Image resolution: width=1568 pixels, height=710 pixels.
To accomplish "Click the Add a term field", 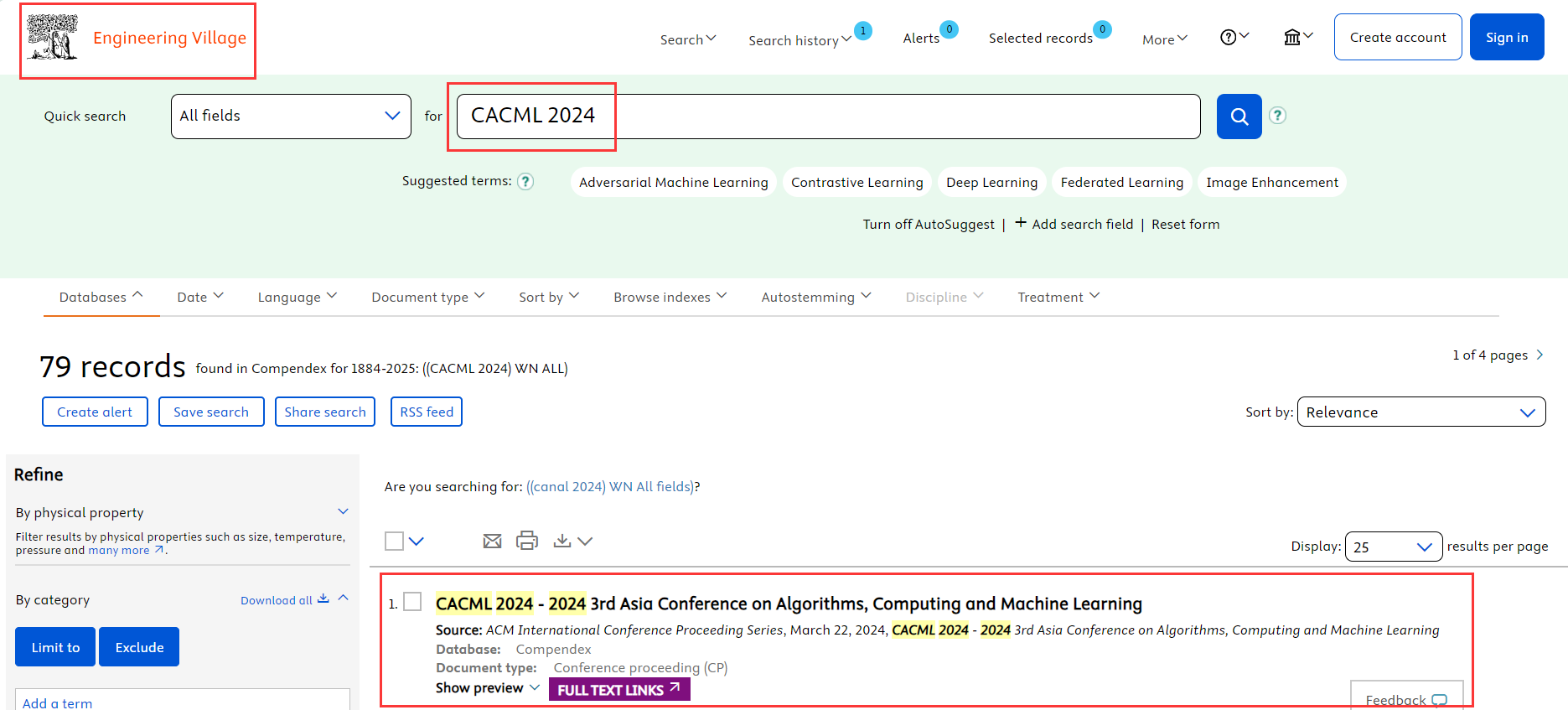I will tap(183, 700).
